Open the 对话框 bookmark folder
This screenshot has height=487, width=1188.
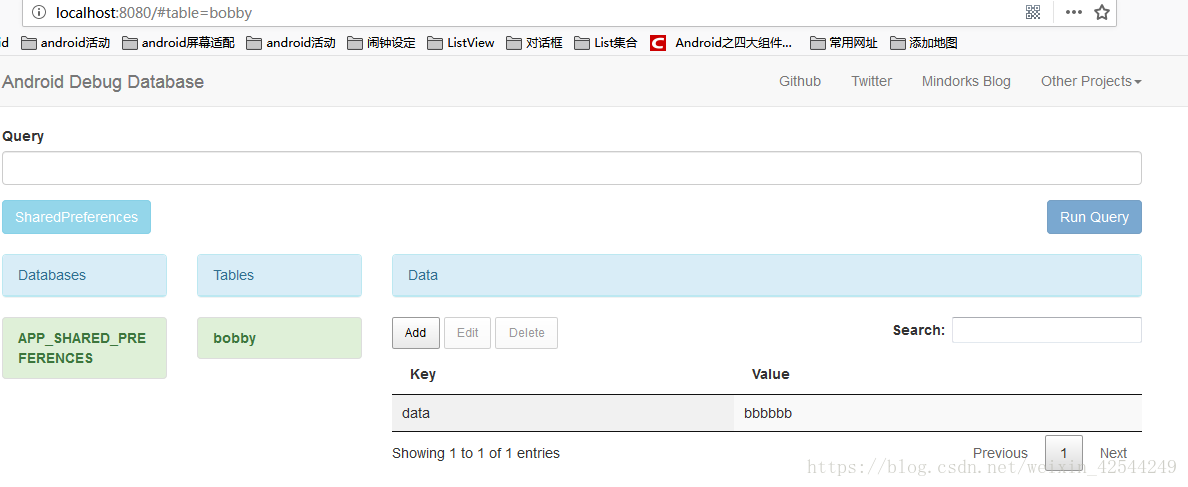point(534,43)
